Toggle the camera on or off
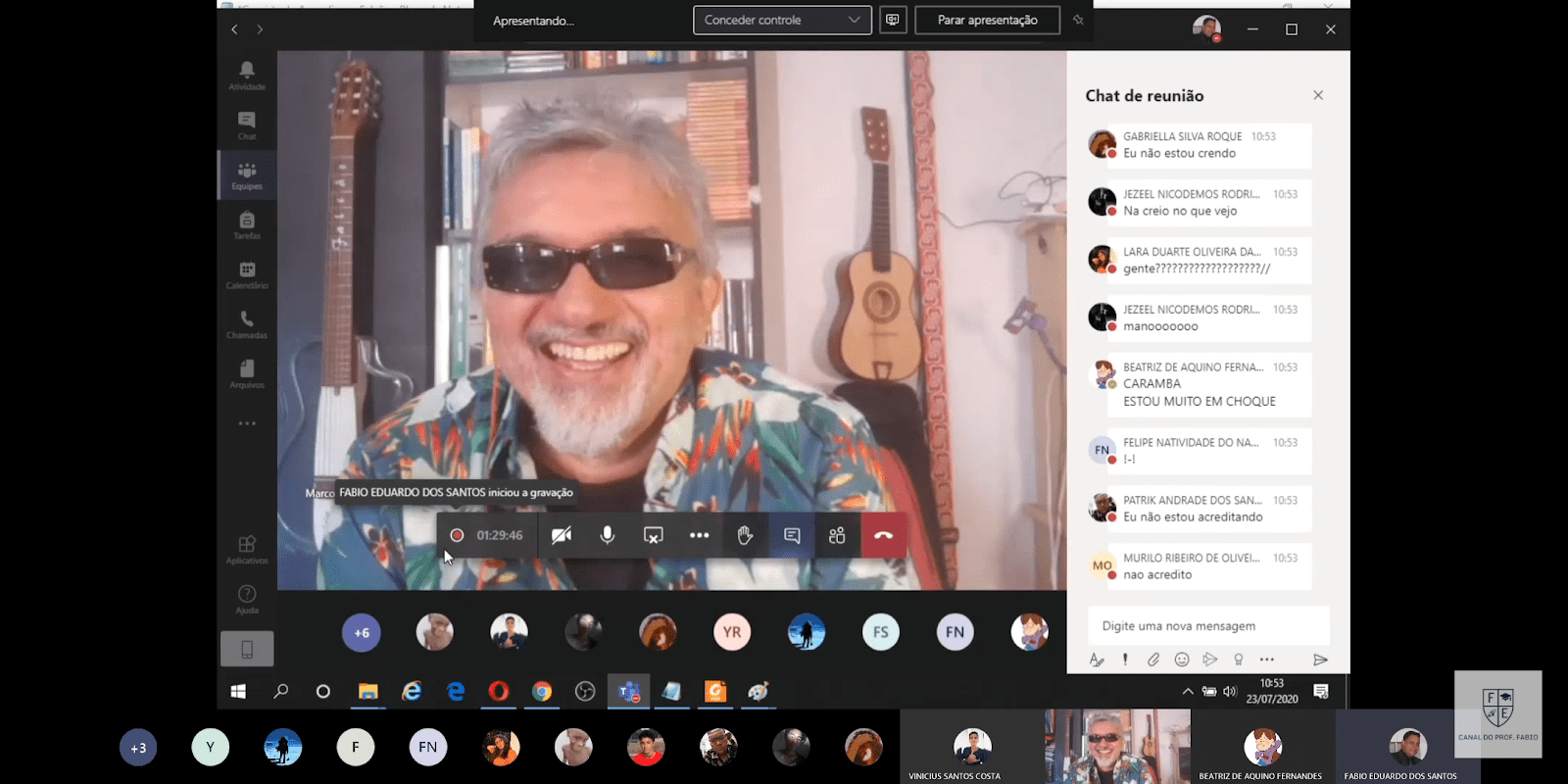The width and height of the screenshot is (1568, 784). (x=562, y=535)
